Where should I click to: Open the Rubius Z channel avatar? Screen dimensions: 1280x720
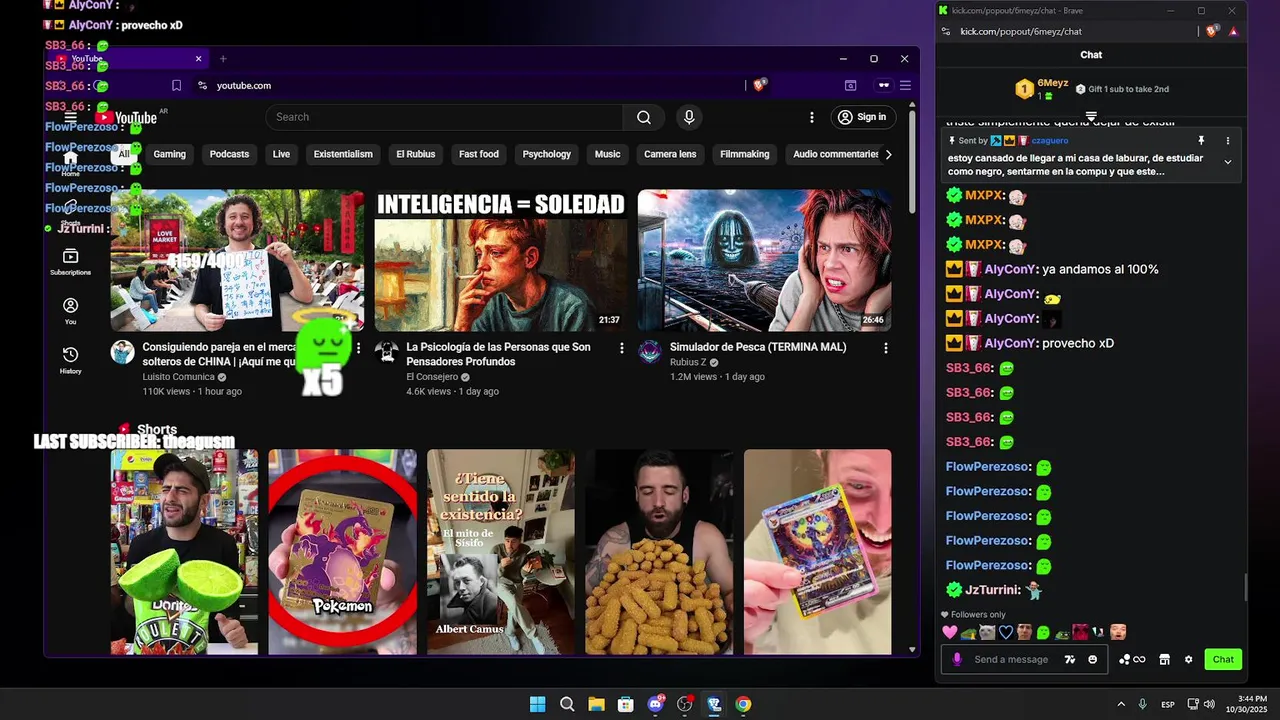[x=650, y=352]
